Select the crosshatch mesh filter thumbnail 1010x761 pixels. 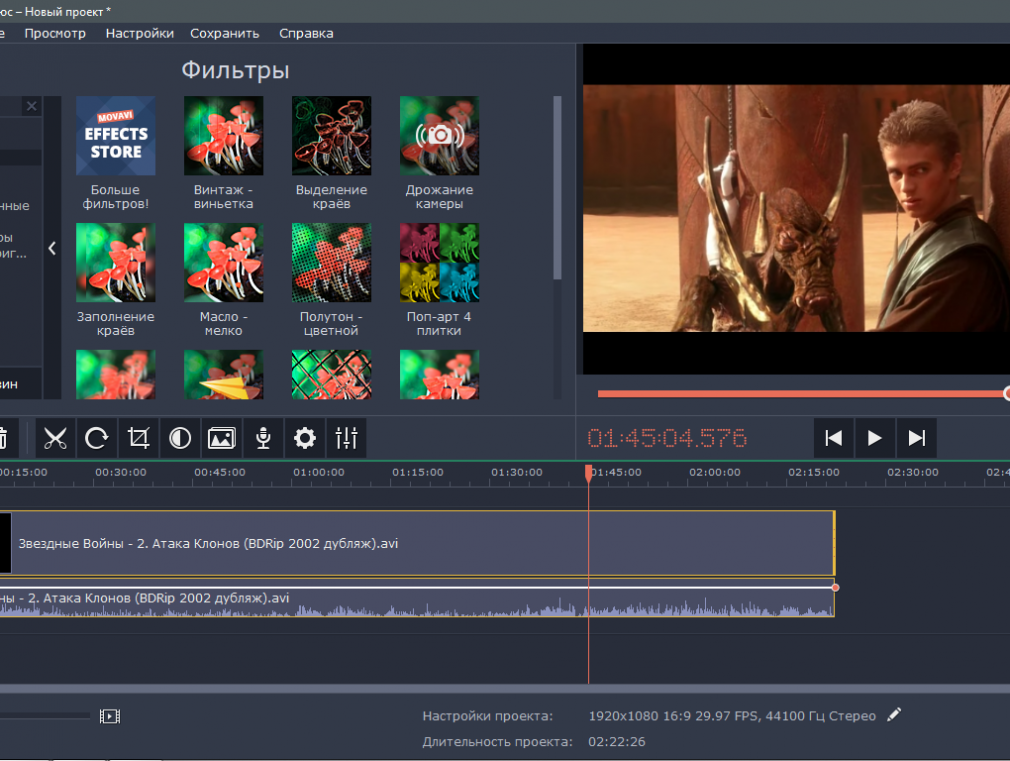click(332, 374)
